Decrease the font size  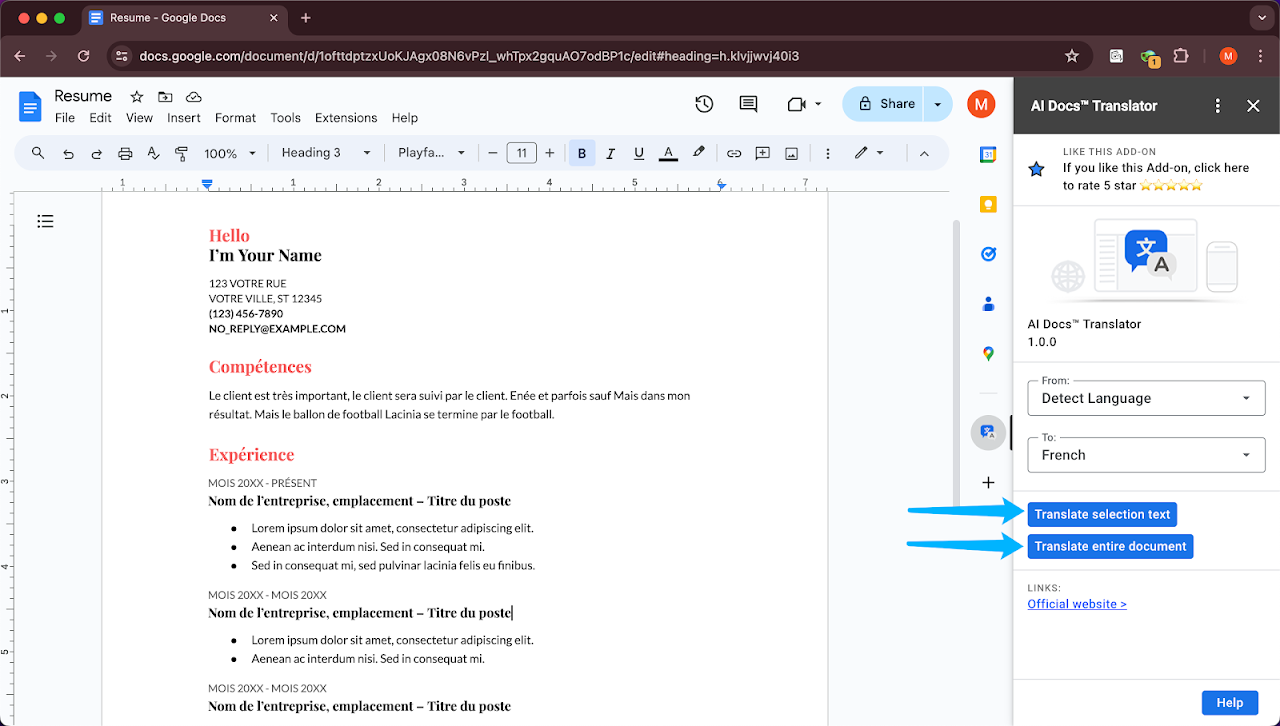coord(492,153)
